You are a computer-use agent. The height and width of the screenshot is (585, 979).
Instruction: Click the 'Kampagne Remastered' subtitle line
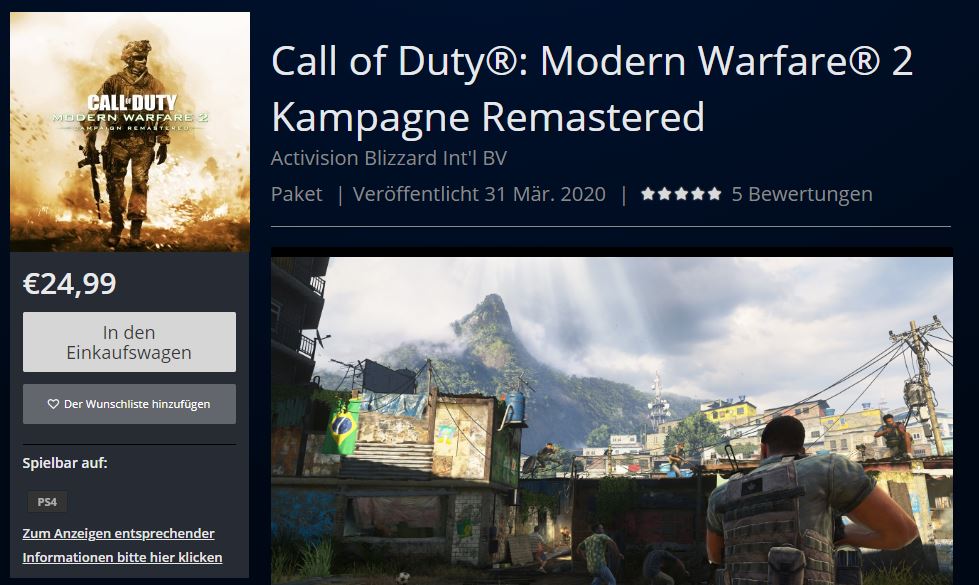488,117
